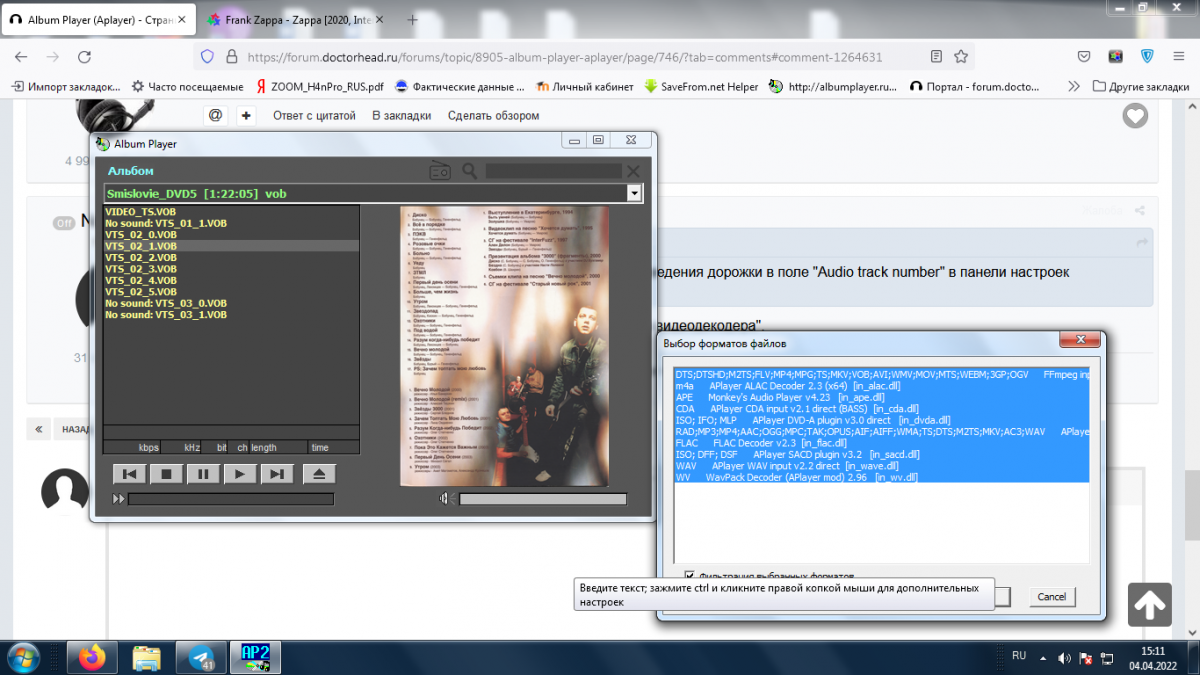Click the radio icon in Album Player
Screen dimensions: 1200x675
pyautogui.click(x=441, y=171)
